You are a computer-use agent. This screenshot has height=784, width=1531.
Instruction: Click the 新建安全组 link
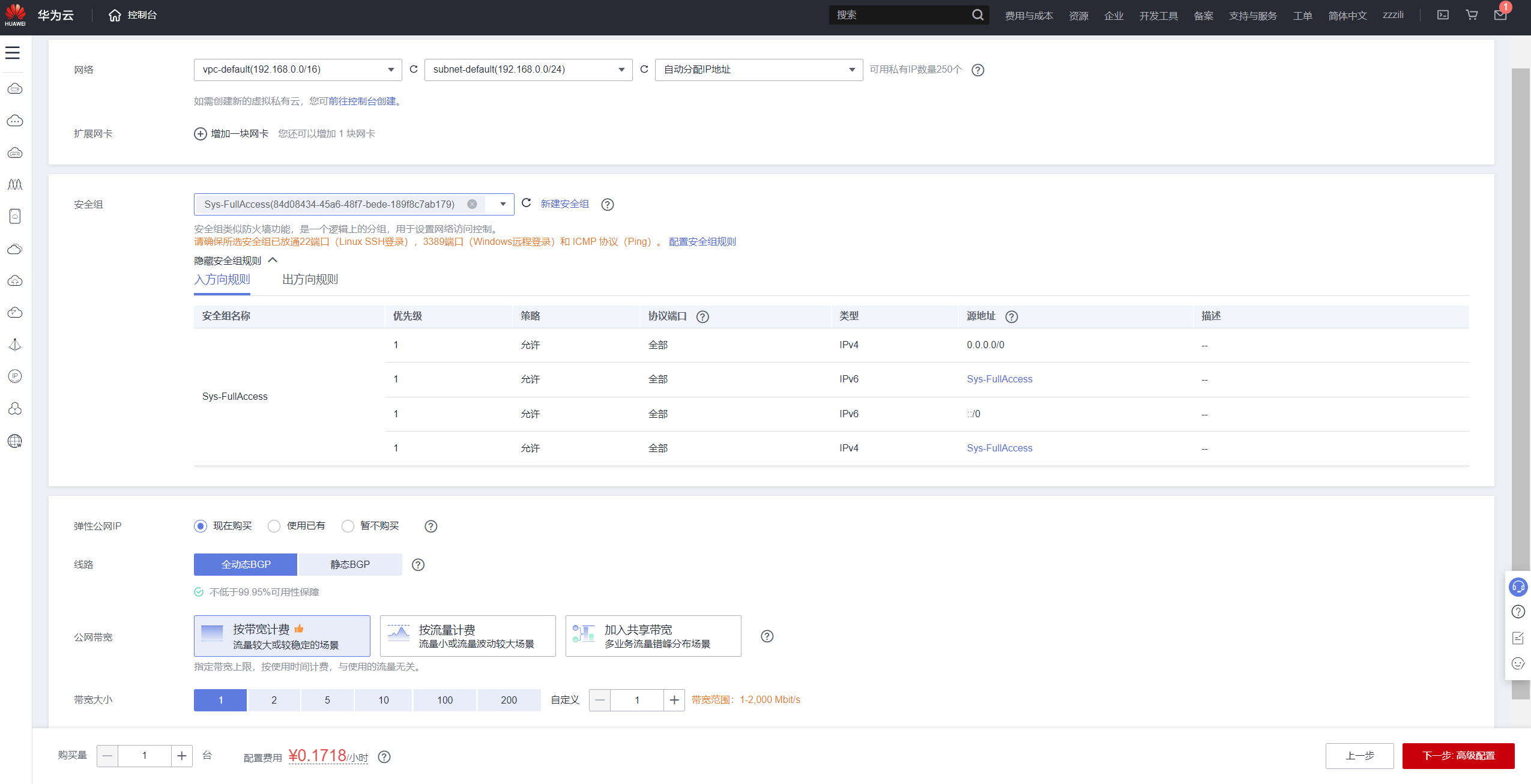(564, 204)
